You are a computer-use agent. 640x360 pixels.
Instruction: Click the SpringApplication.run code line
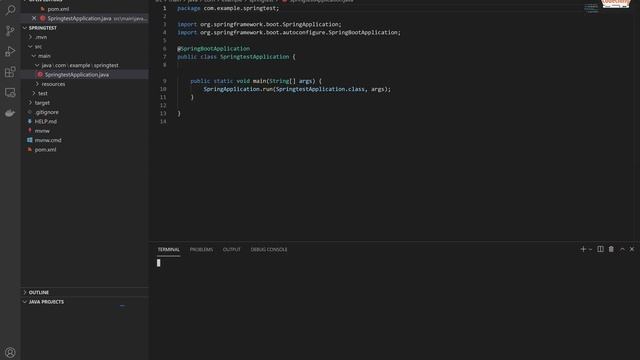297,89
